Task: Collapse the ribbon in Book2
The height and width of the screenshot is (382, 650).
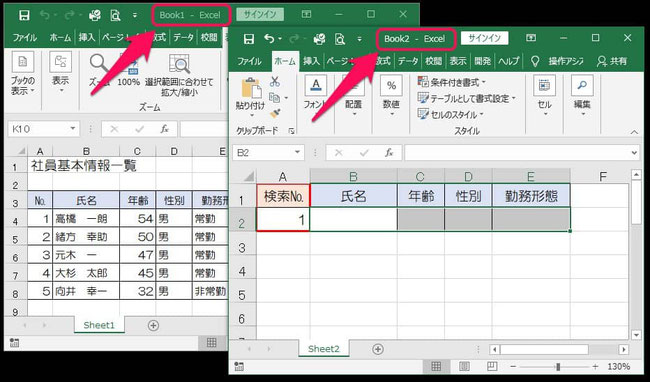Action: pyautogui.click(x=634, y=132)
